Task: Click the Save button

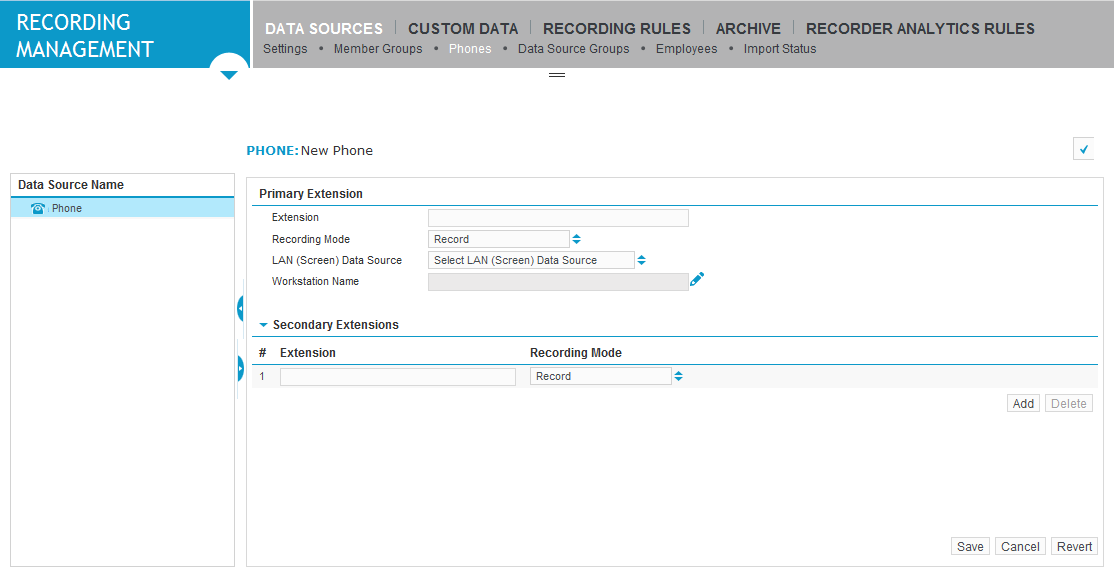Action: coord(969,546)
